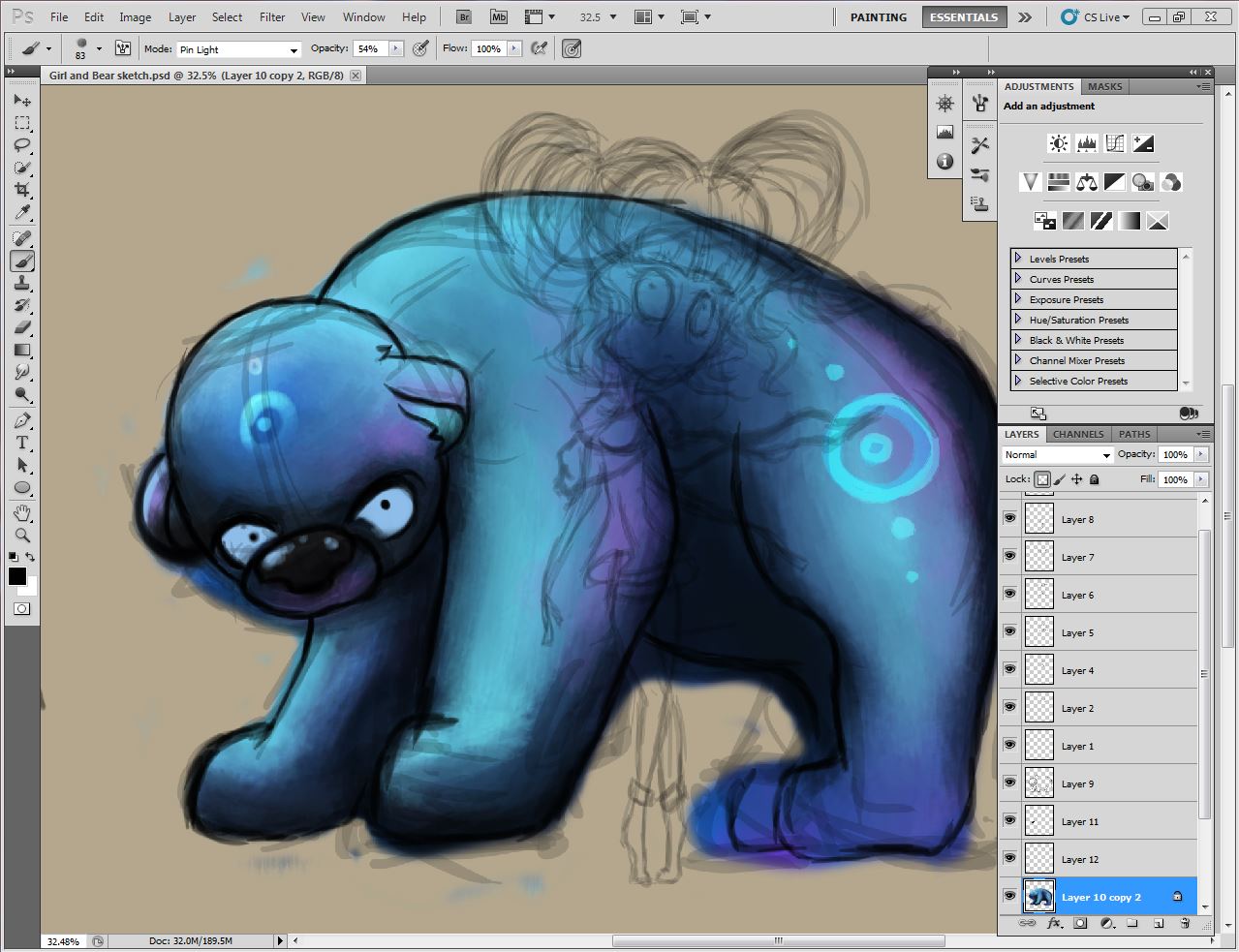Switch to the Painting workspace
The image size is (1239, 952).
879,17
